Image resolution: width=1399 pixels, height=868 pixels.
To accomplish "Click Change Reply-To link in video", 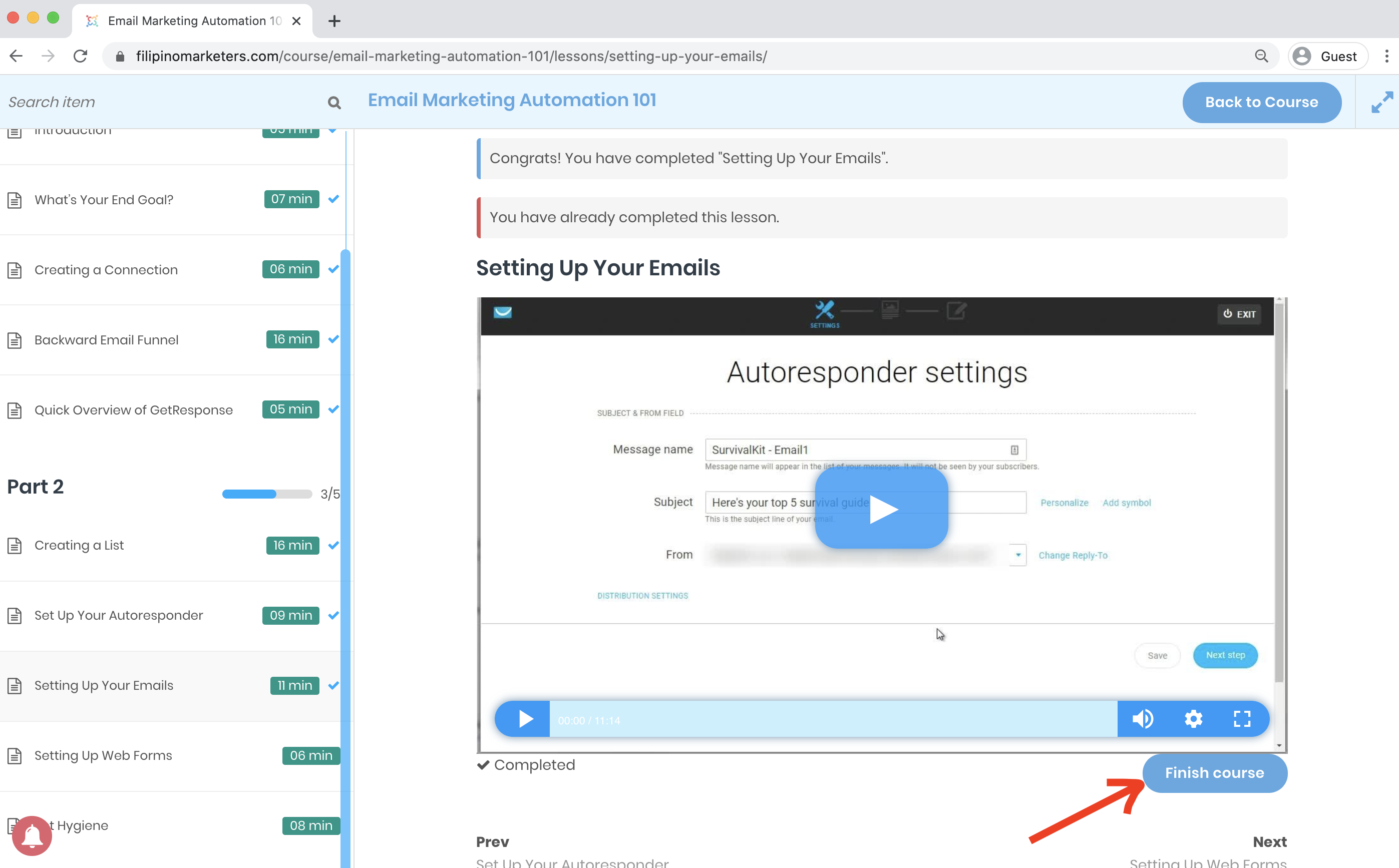I will (x=1073, y=555).
